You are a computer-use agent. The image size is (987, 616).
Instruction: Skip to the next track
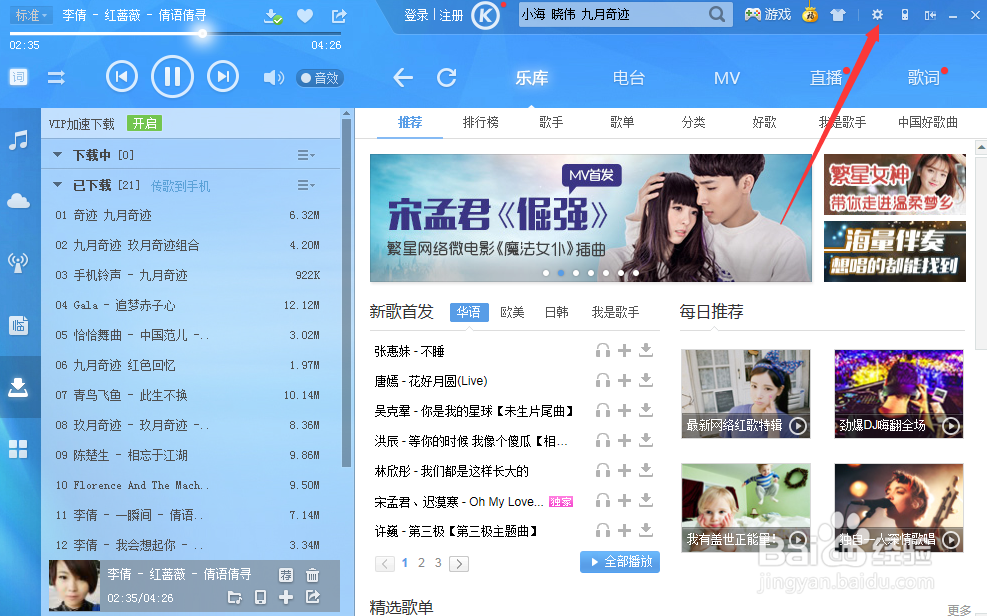point(223,77)
